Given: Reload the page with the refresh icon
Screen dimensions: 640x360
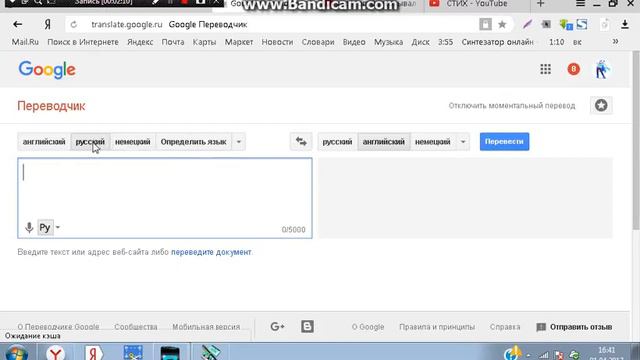Looking at the screenshot, I should (x=73, y=24).
